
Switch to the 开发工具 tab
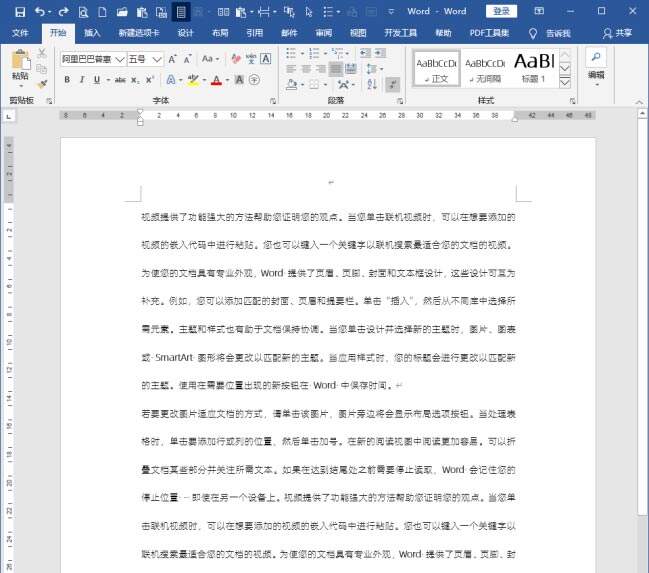pyautogui.click(x=400, y=33)
